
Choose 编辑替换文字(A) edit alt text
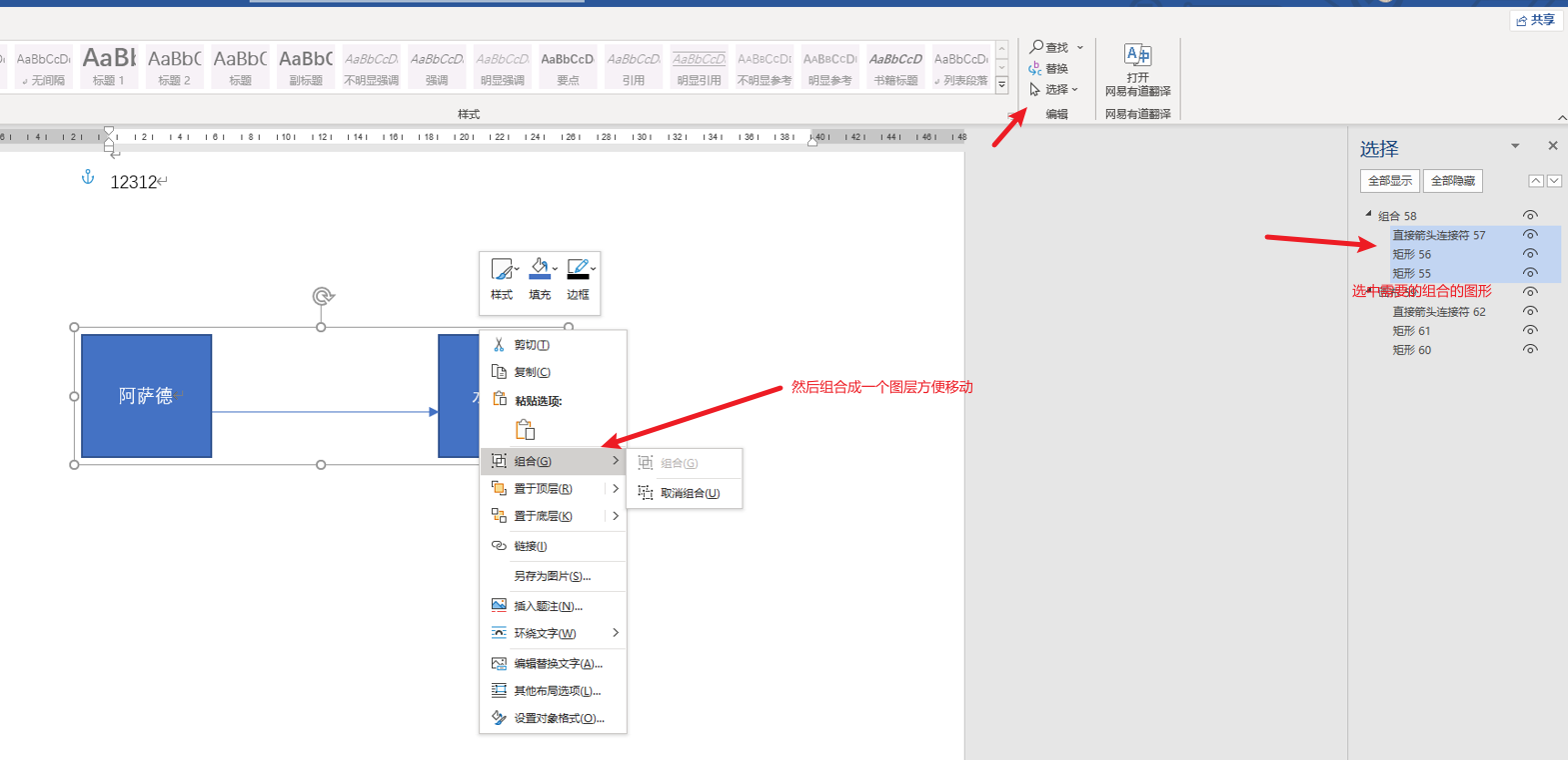[553, 663]
